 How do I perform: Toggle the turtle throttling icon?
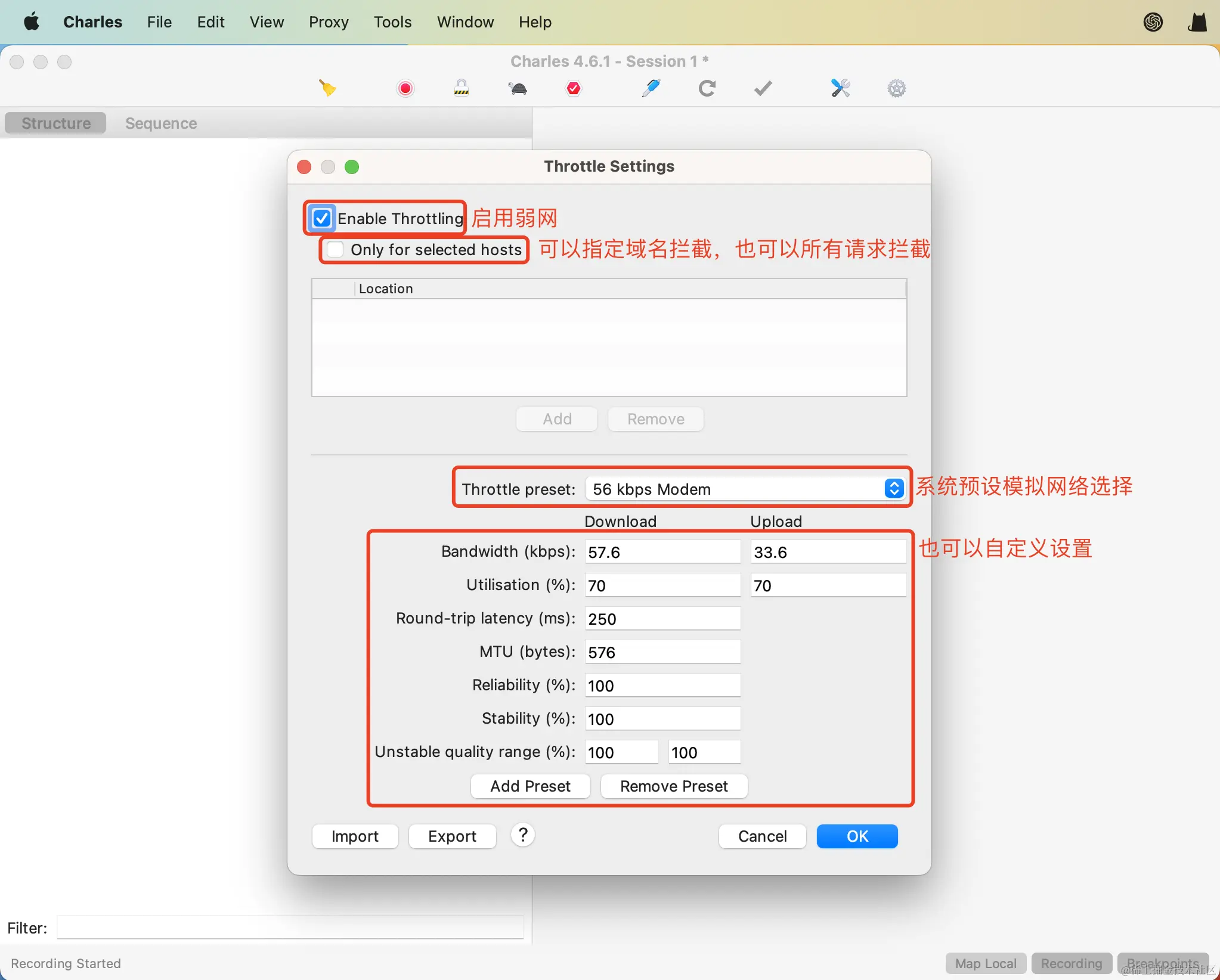tap(518, 88)
